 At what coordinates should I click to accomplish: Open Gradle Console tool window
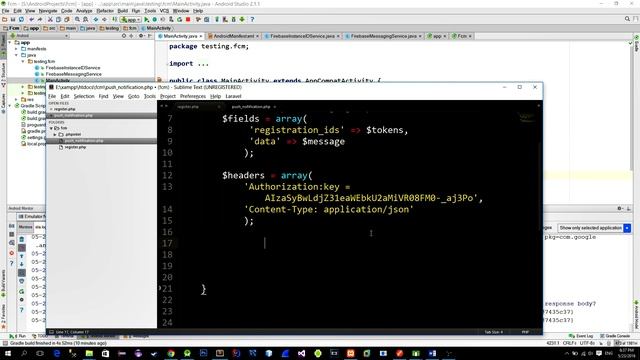pyautogui.click(x=615, y=336)
